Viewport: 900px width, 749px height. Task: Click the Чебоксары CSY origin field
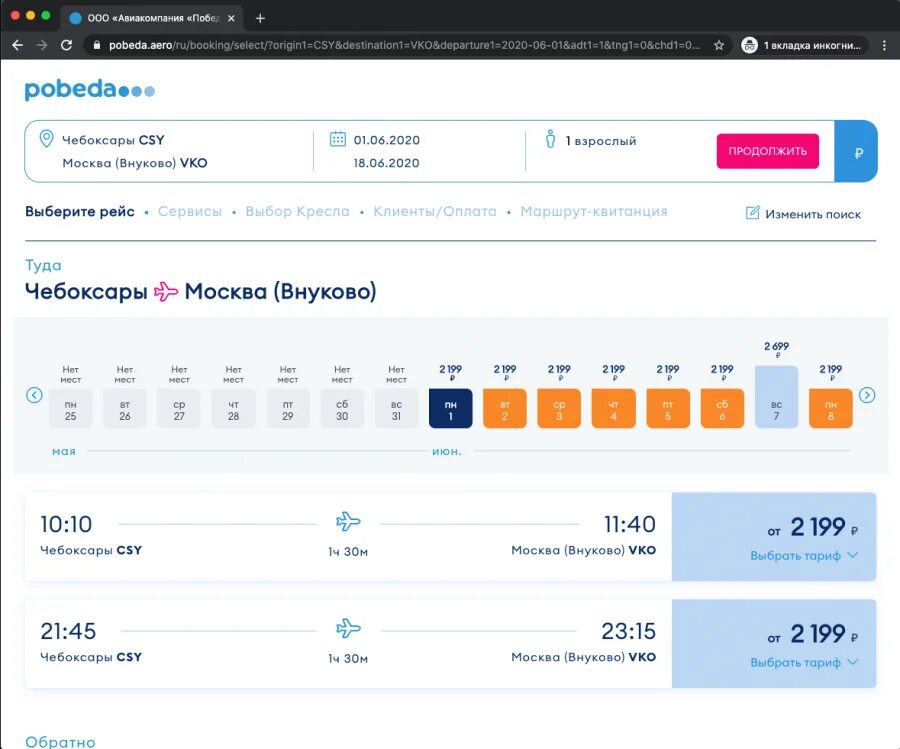[x=113, y=140]
